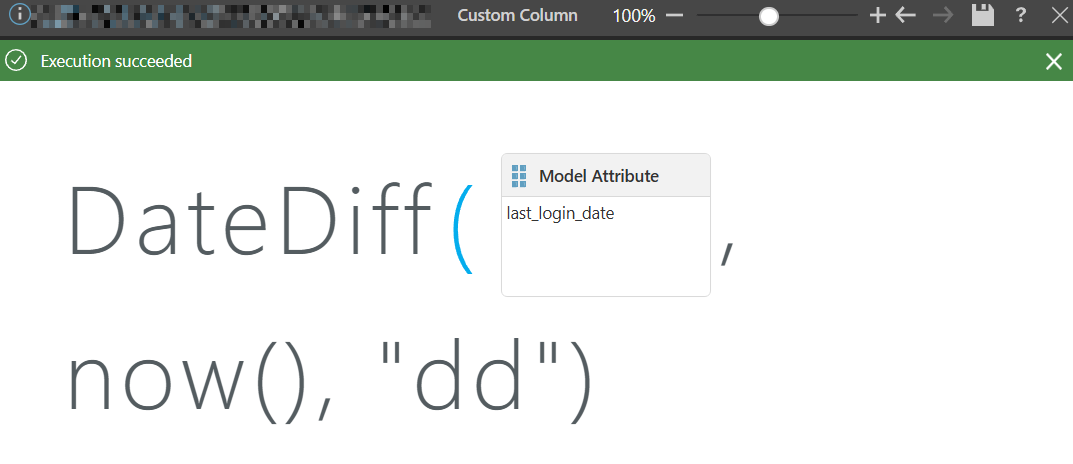Zoom out with the minus button
Viewport: 1073px width, 464px height.
pos(674,16)
